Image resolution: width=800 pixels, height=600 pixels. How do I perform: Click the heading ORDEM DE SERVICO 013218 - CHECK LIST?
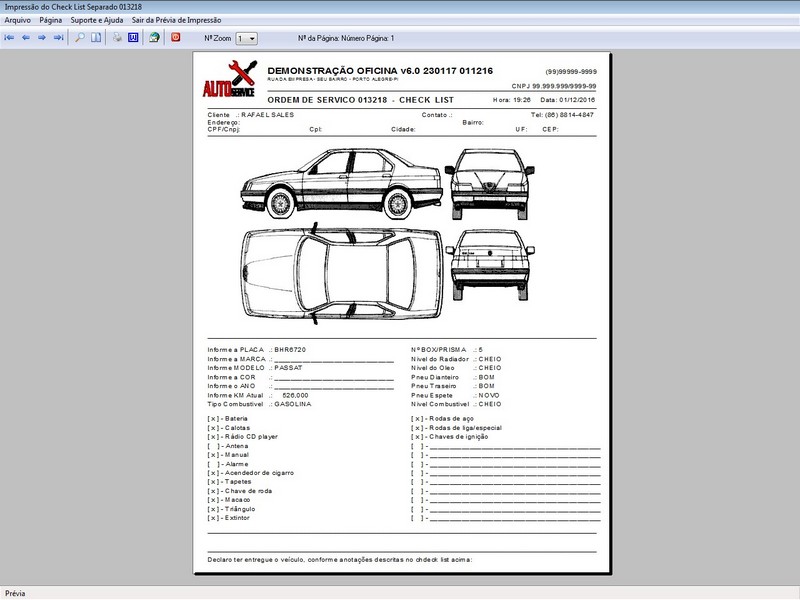tap(360, 100)
